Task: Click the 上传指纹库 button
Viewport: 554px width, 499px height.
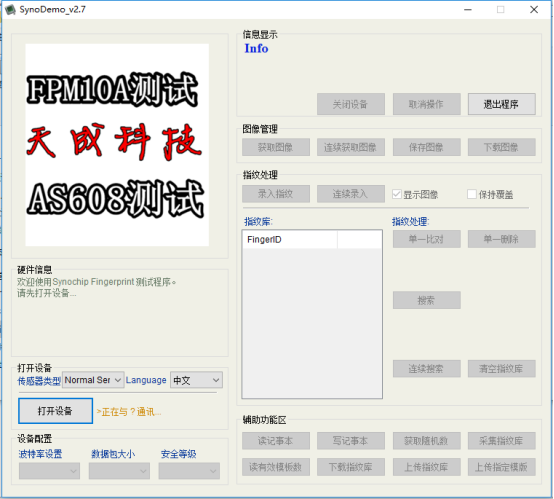Action: click(427, 467)
